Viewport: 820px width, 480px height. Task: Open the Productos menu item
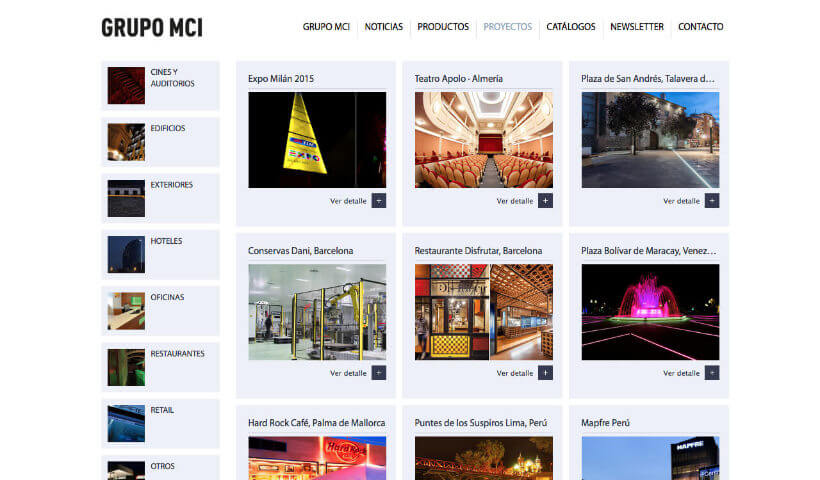tap(443, 27)
